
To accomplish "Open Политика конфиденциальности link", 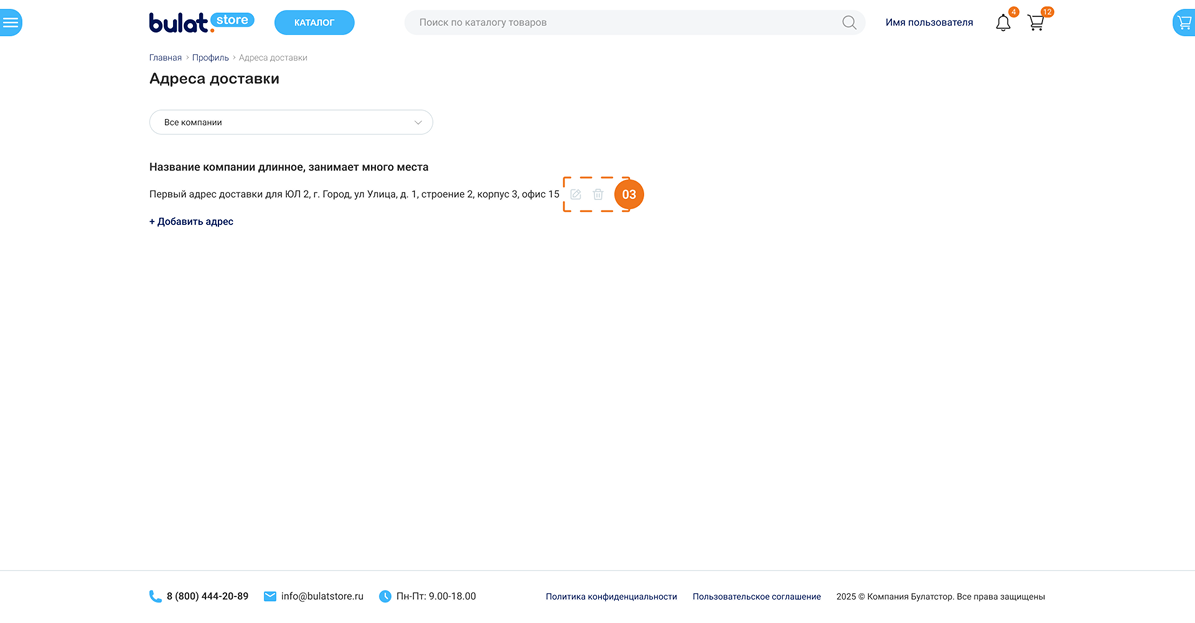I will (611, 597).
